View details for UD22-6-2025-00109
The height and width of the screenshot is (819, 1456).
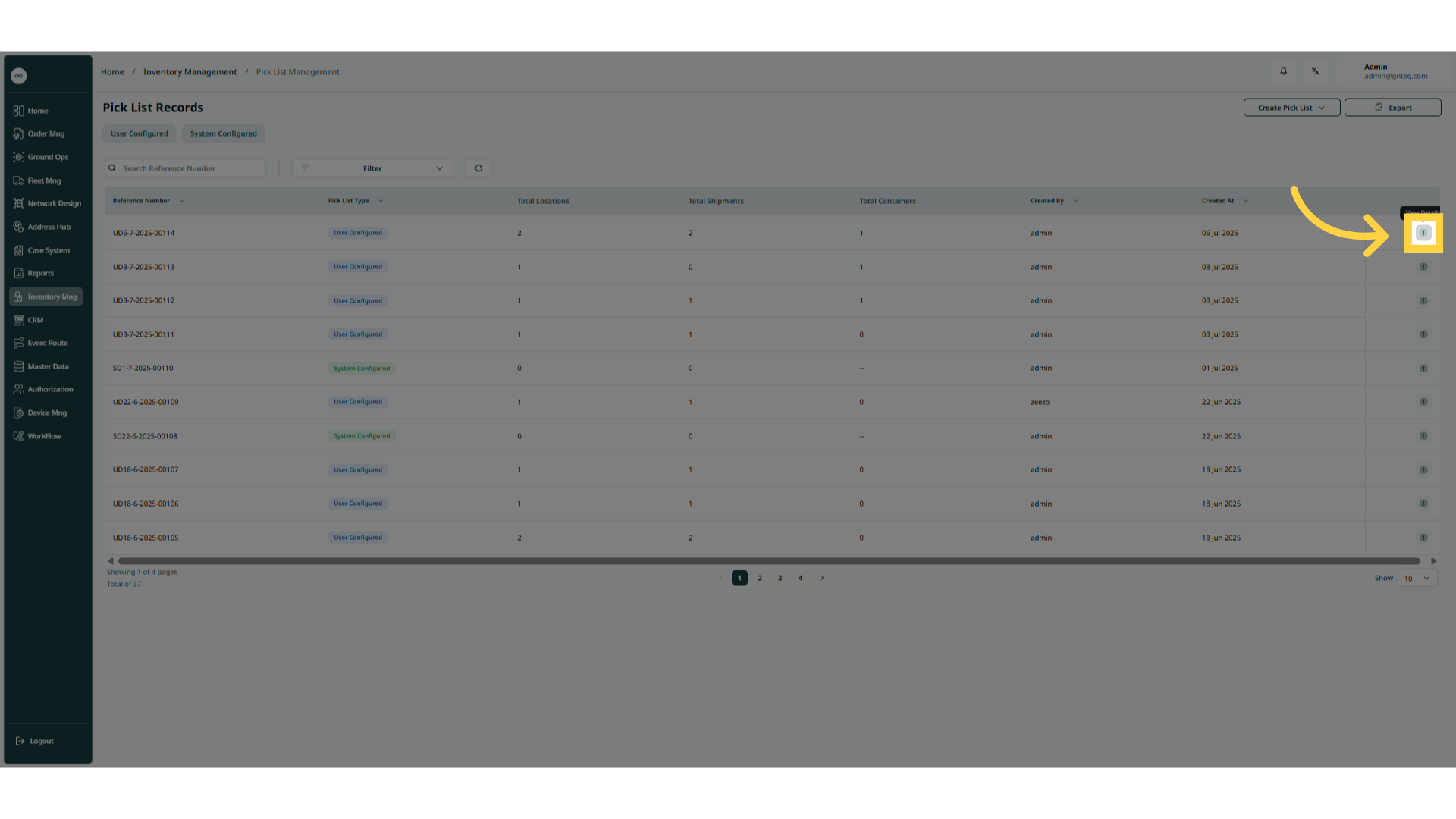point(1423,402)
